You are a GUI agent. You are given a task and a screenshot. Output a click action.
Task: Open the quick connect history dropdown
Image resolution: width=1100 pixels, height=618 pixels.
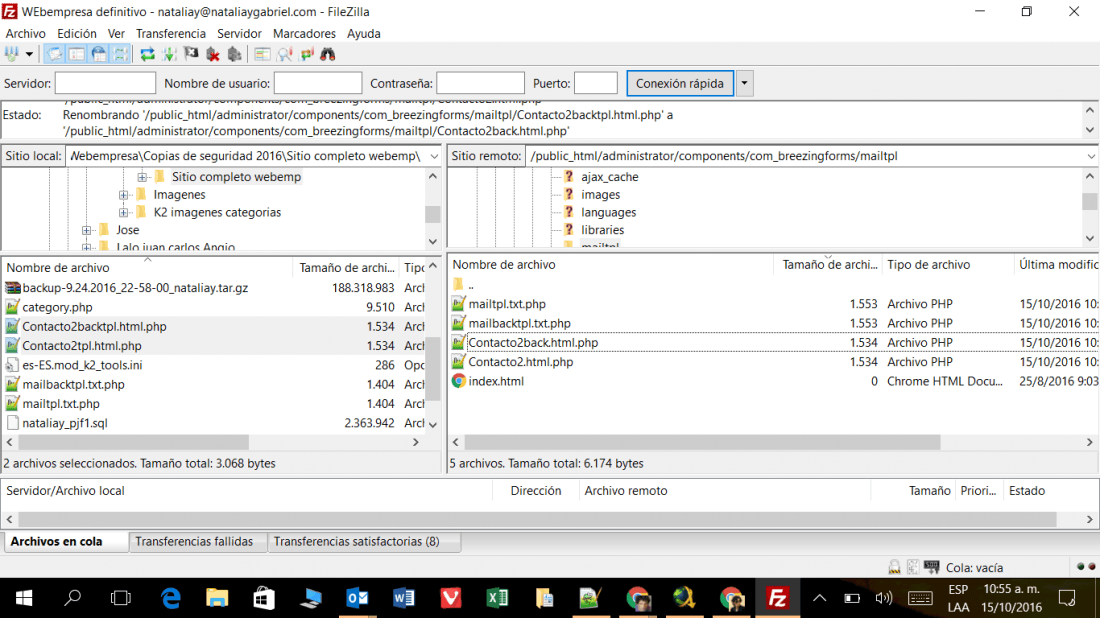click(744, 83)
